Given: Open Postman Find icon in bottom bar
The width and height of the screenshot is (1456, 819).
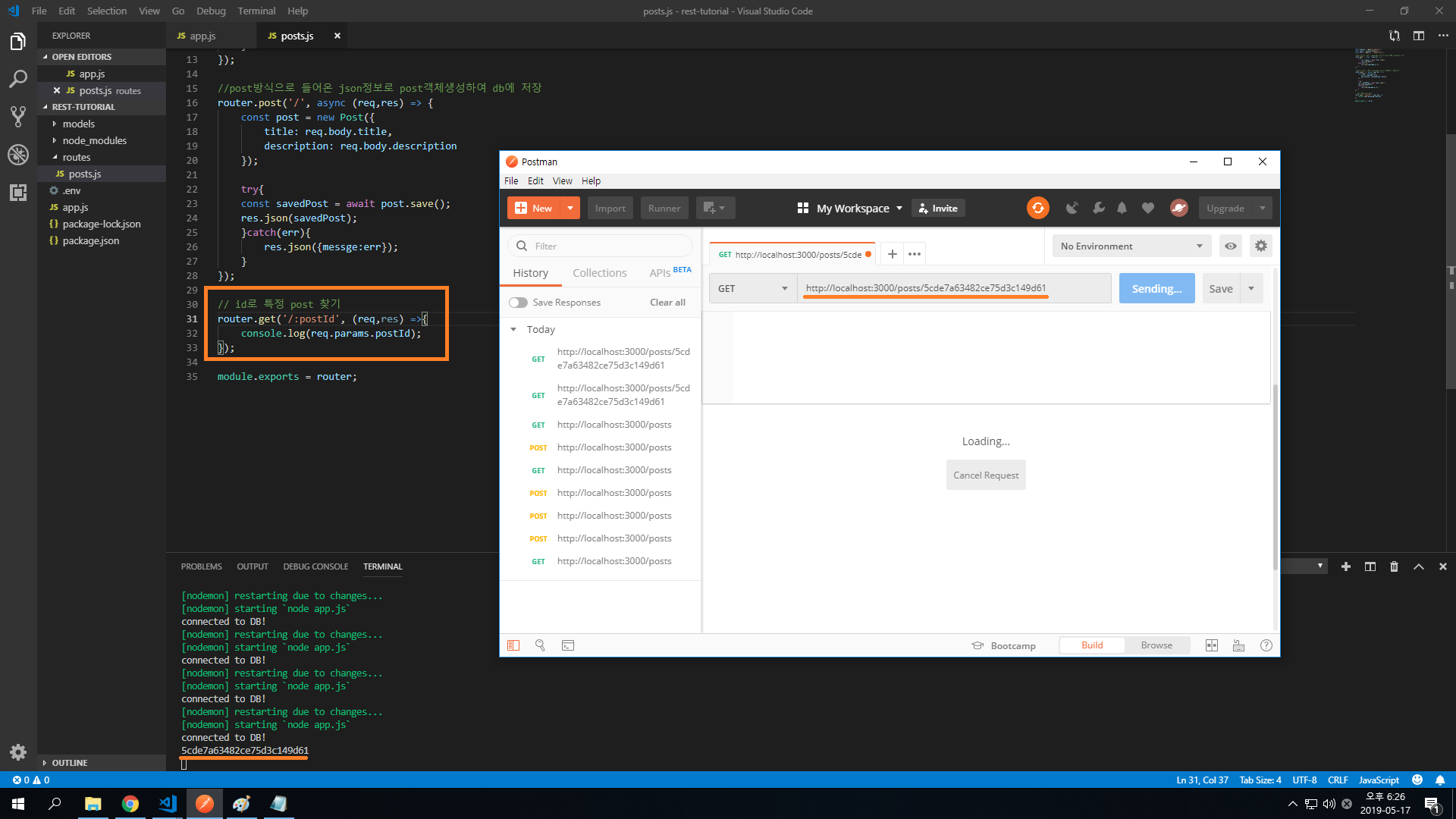Looking at the screenshot, I should pyautogui.click(x=541, y=645).
